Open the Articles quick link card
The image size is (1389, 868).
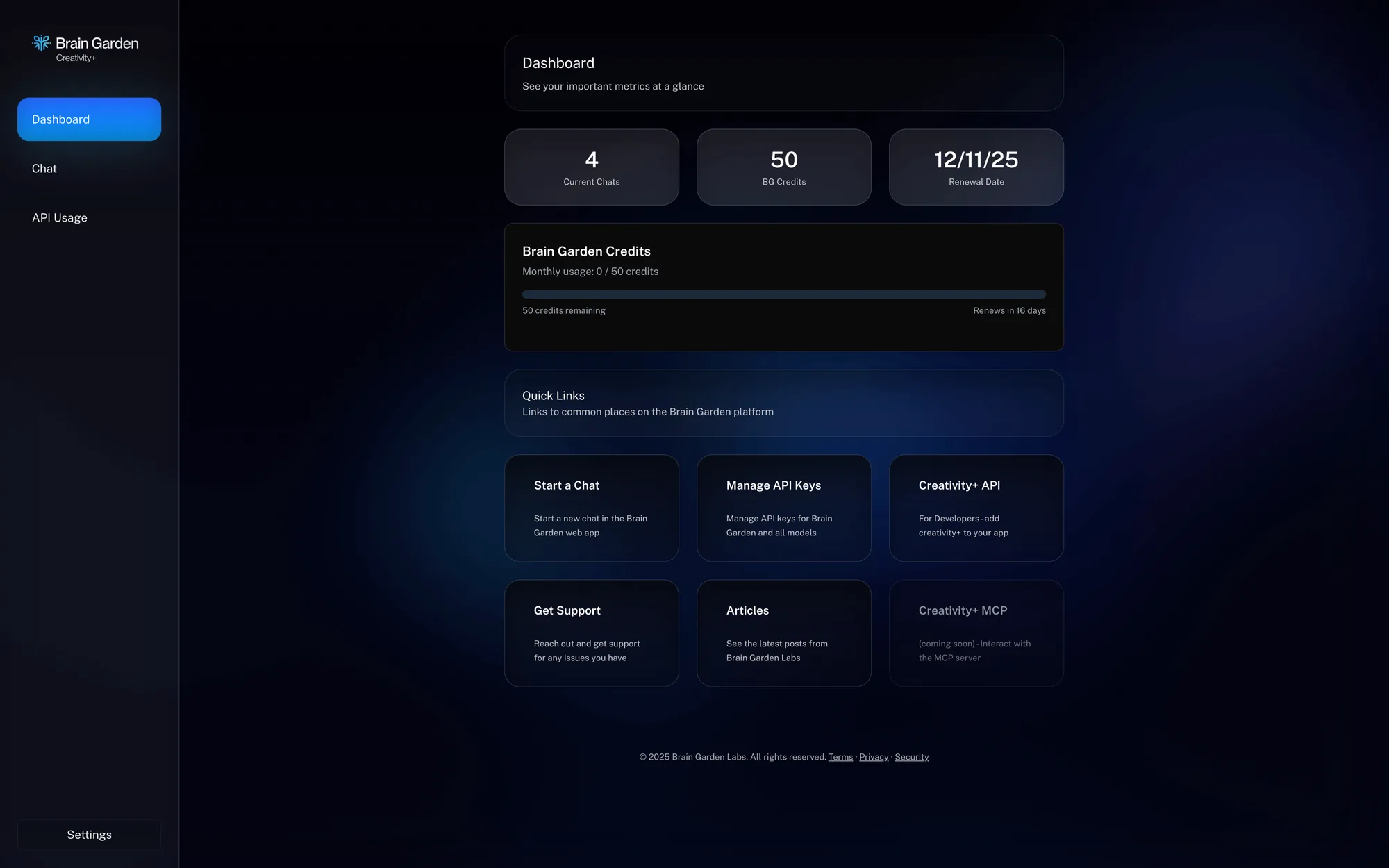point(784,633)
